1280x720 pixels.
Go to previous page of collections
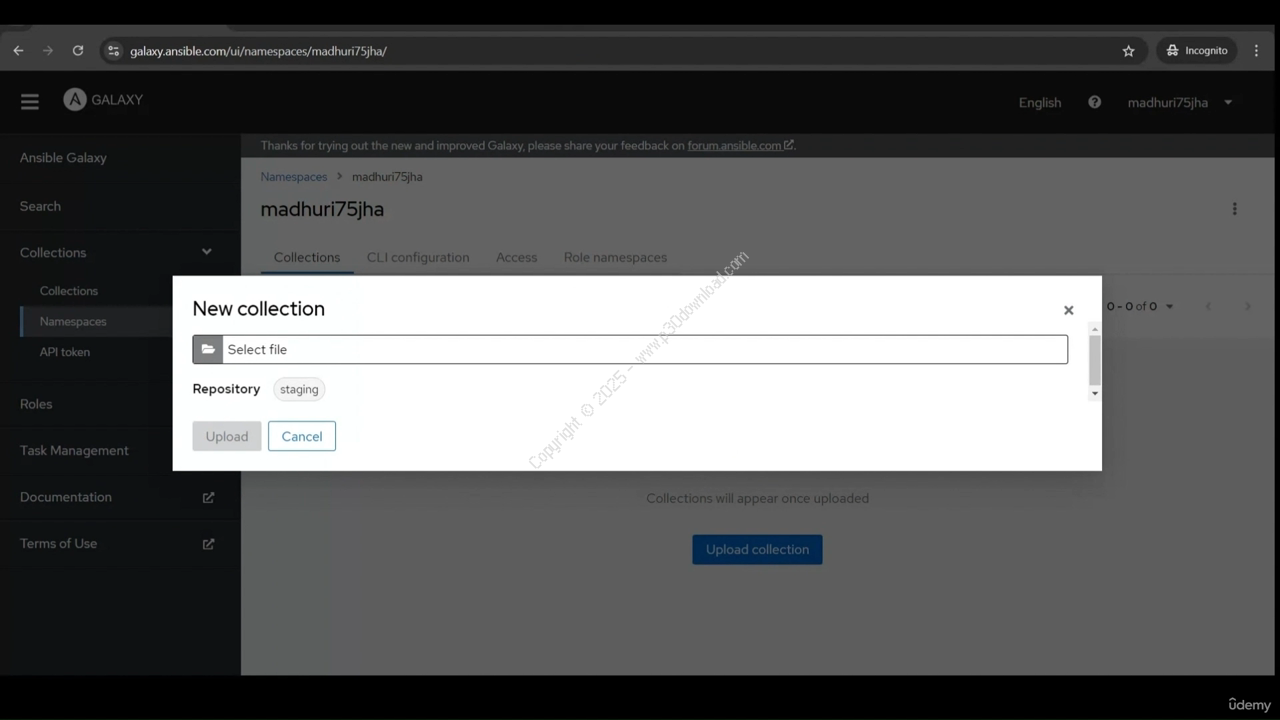[1208, 306]
